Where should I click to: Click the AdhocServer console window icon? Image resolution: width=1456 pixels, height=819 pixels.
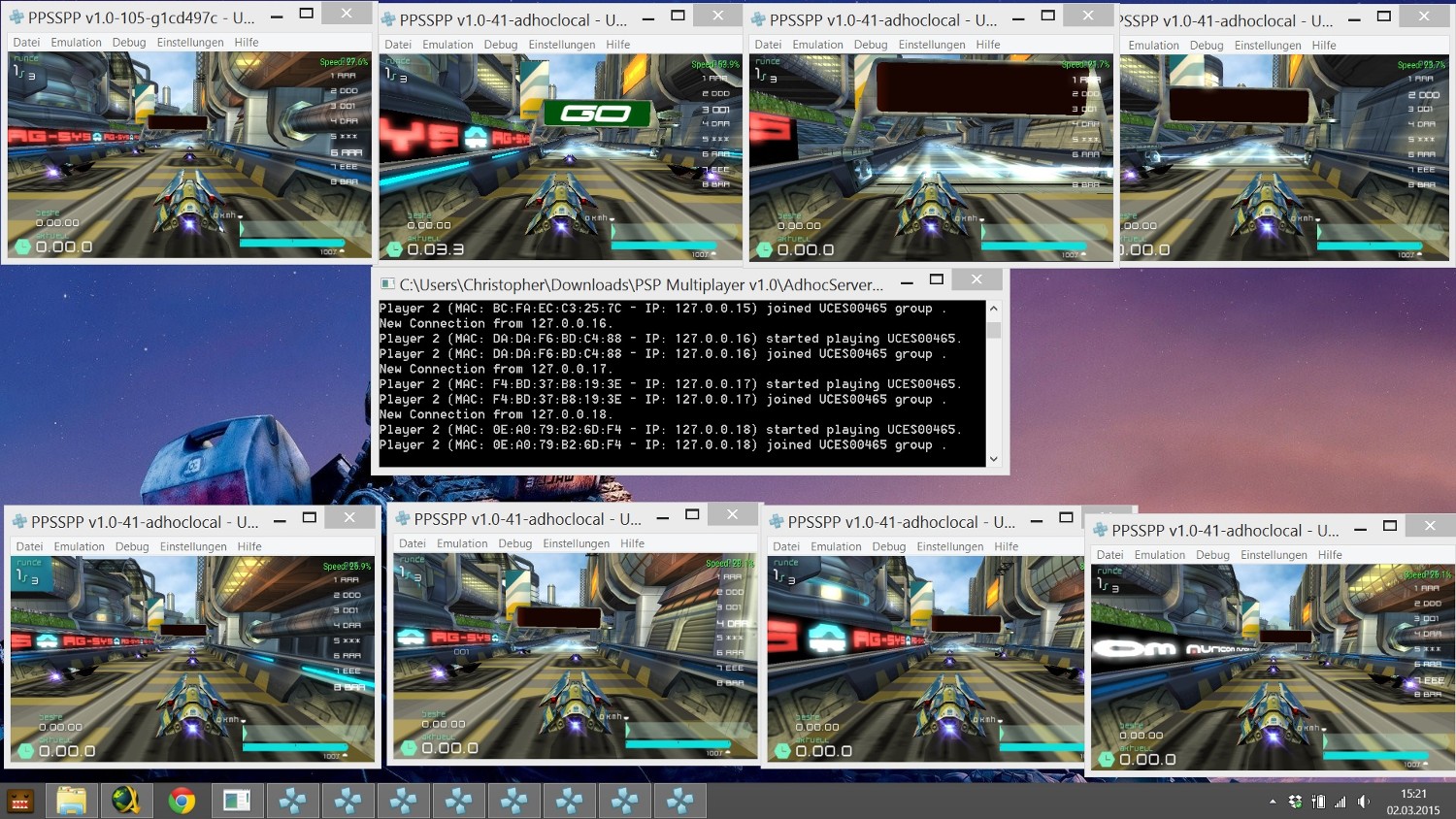coord(387,284)
